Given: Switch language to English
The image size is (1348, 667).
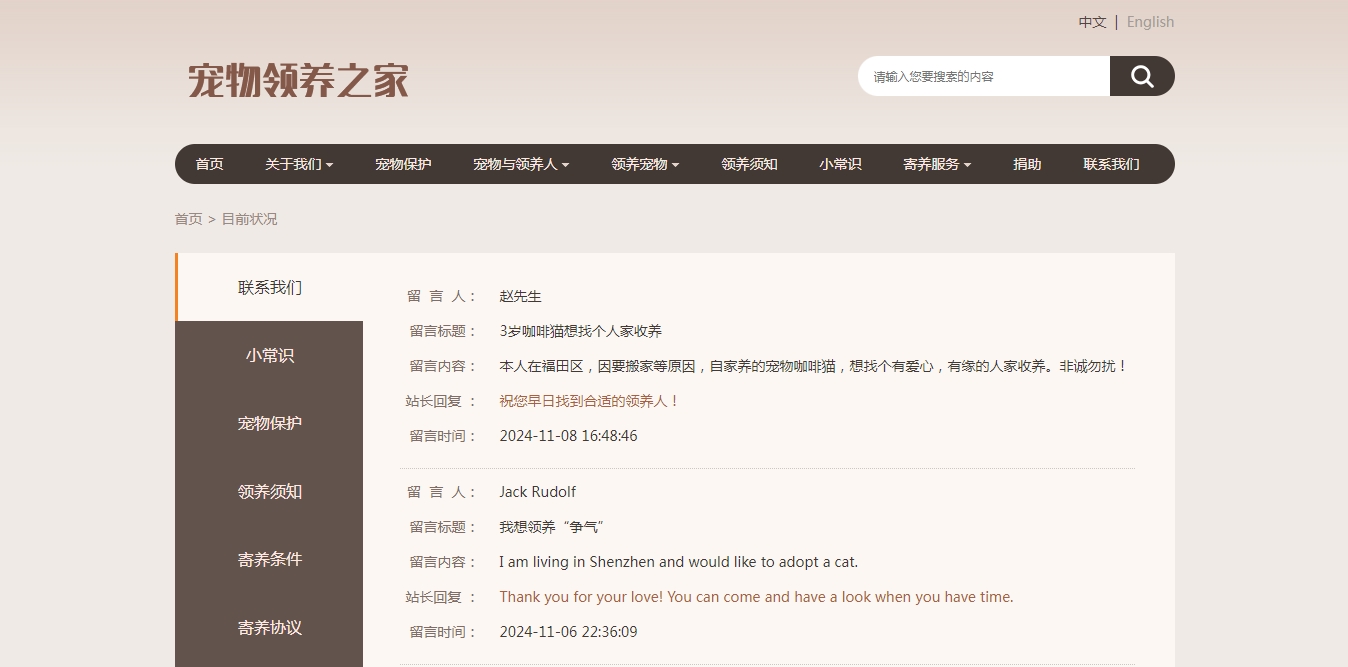Looking at the screenshot, I should pyautogui.click(x=1150, y=22).
